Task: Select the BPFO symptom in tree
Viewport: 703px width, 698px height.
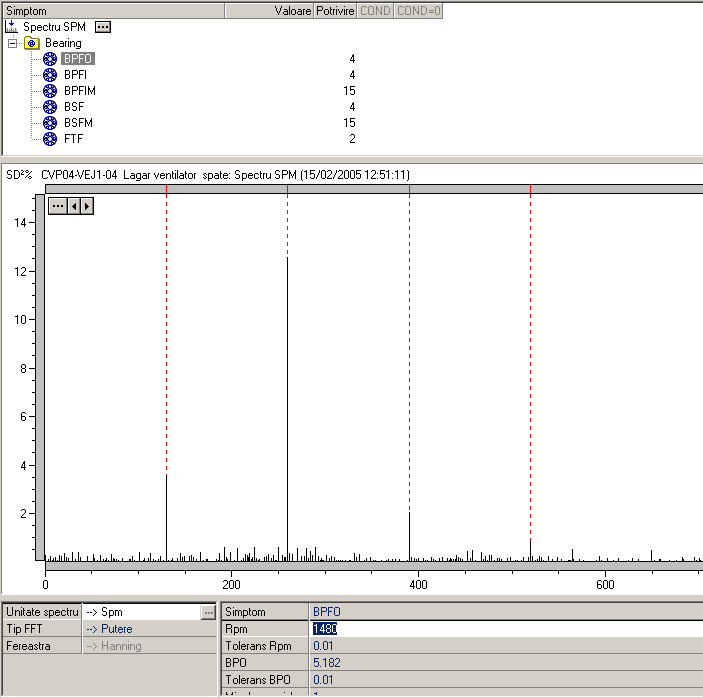Action: tap(77, 59)
